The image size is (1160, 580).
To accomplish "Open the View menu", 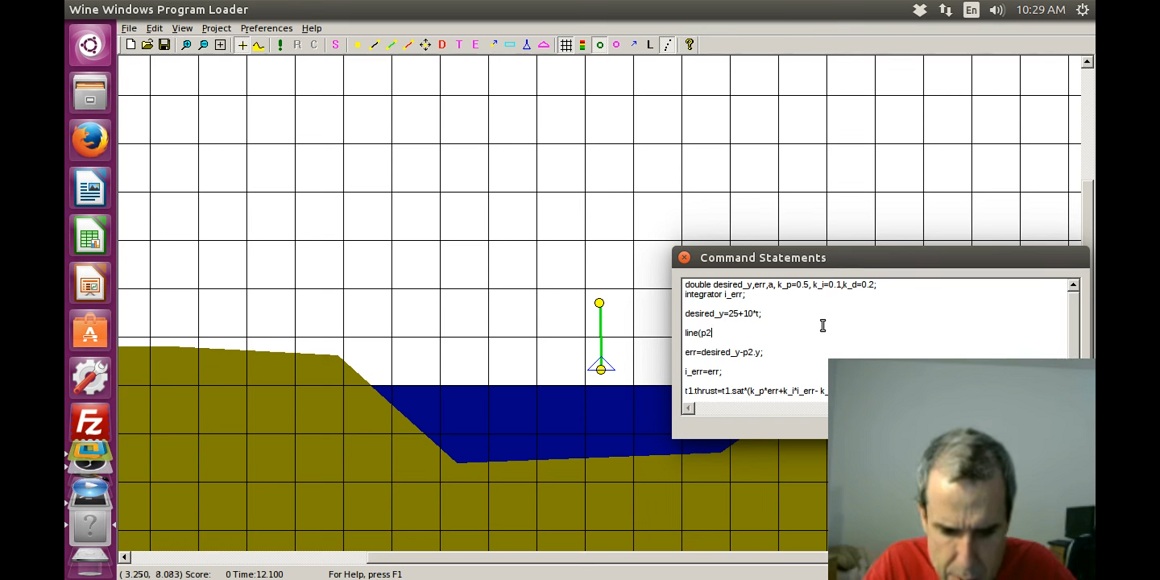I will pyautogui.click(x=182, y=28).
